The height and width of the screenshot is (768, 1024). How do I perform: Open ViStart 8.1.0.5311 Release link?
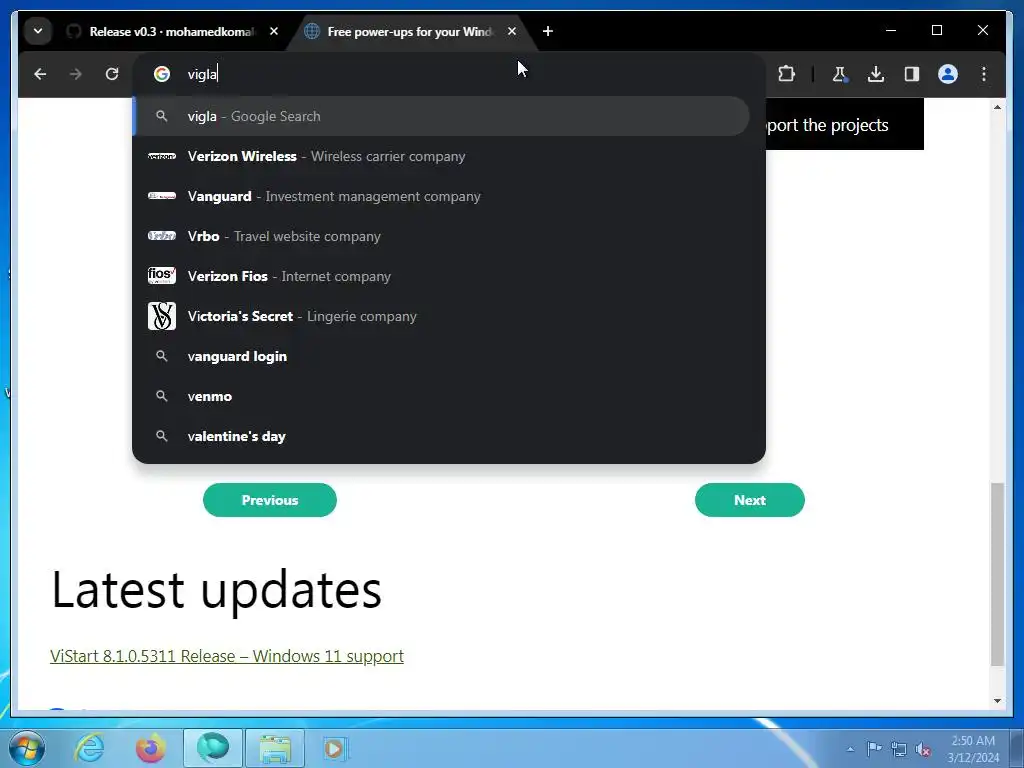227,656
